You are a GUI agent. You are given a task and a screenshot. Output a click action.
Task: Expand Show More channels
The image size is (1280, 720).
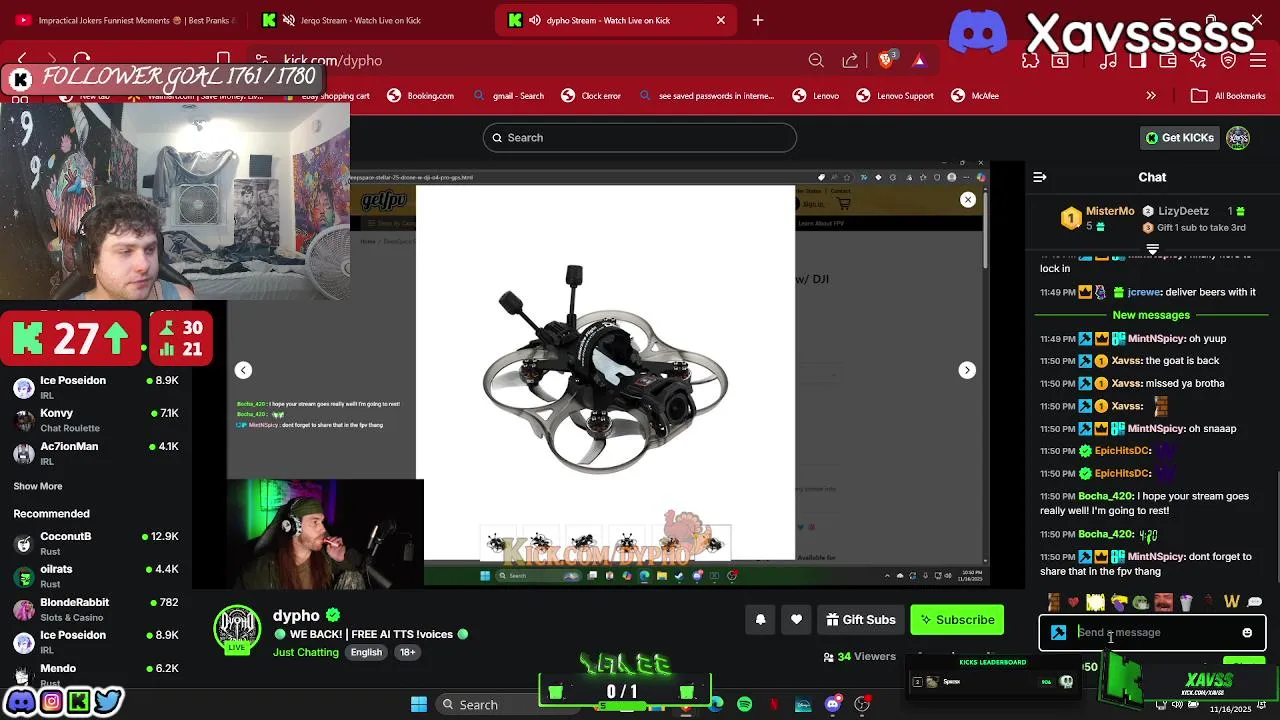pyautogui.click(x=38, y=486)
